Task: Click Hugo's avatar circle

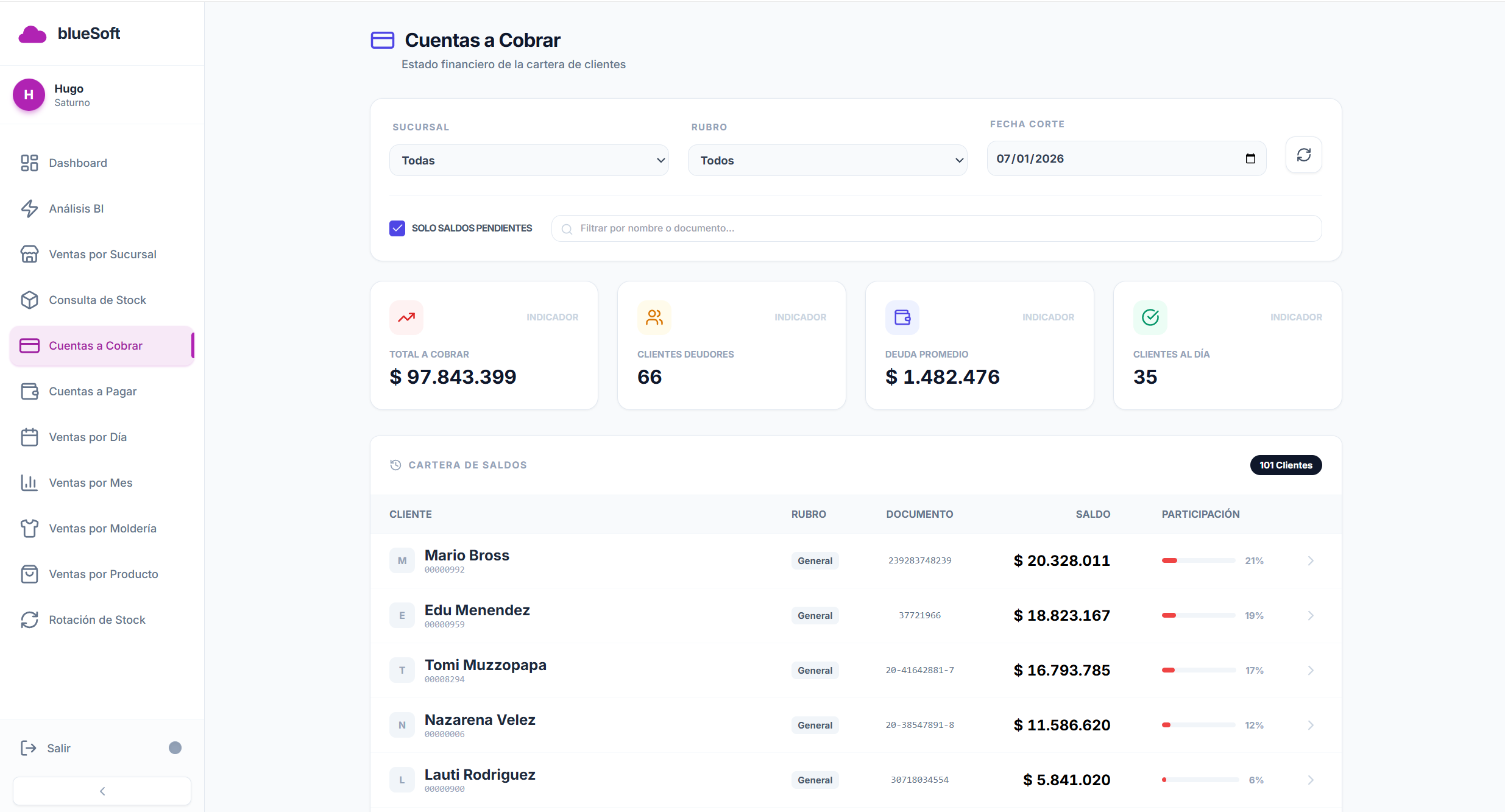Action: pos(29,95)
